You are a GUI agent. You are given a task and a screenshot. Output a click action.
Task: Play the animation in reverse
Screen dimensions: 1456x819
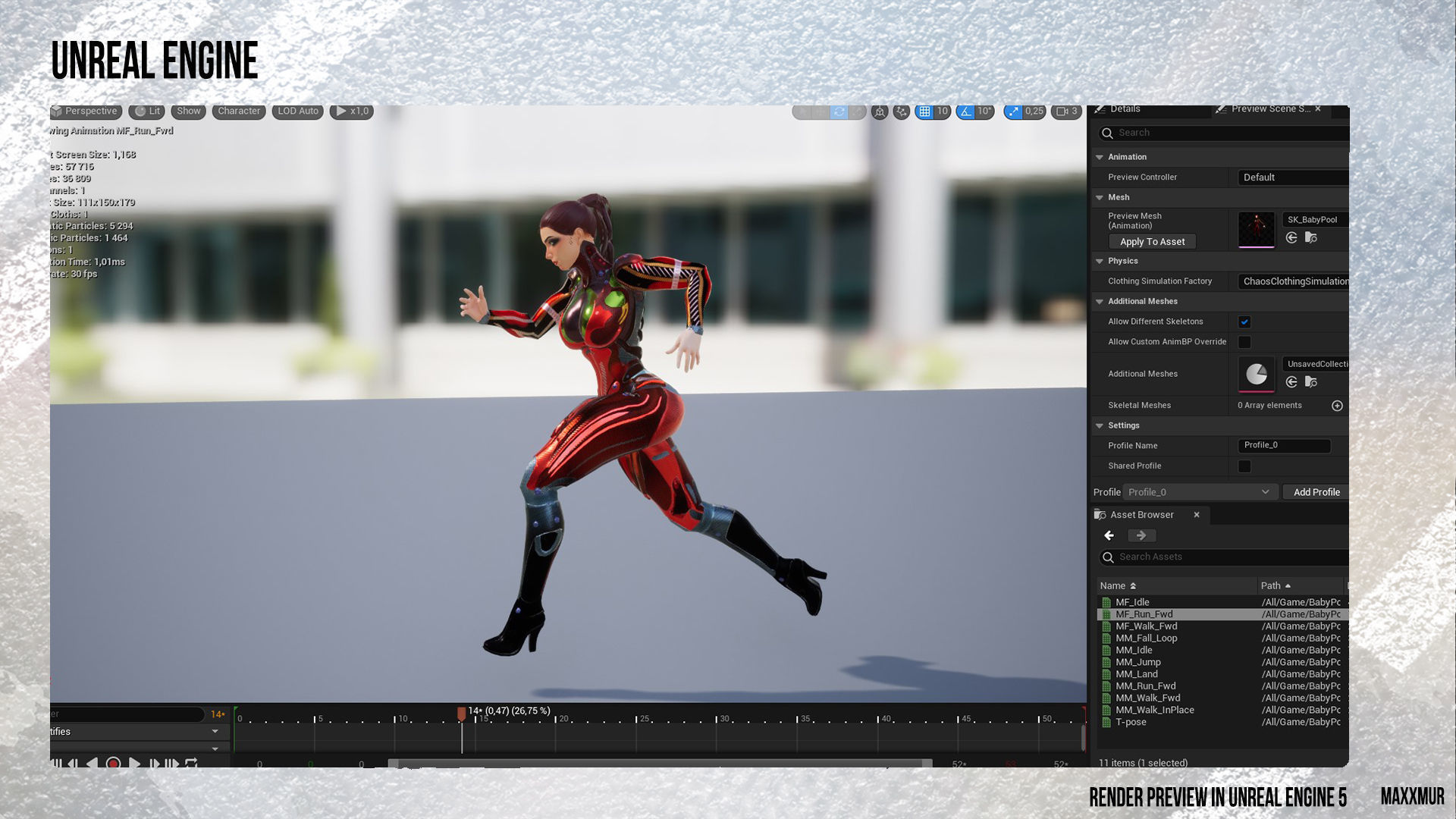pyautogui.click(x=92, y=764)
